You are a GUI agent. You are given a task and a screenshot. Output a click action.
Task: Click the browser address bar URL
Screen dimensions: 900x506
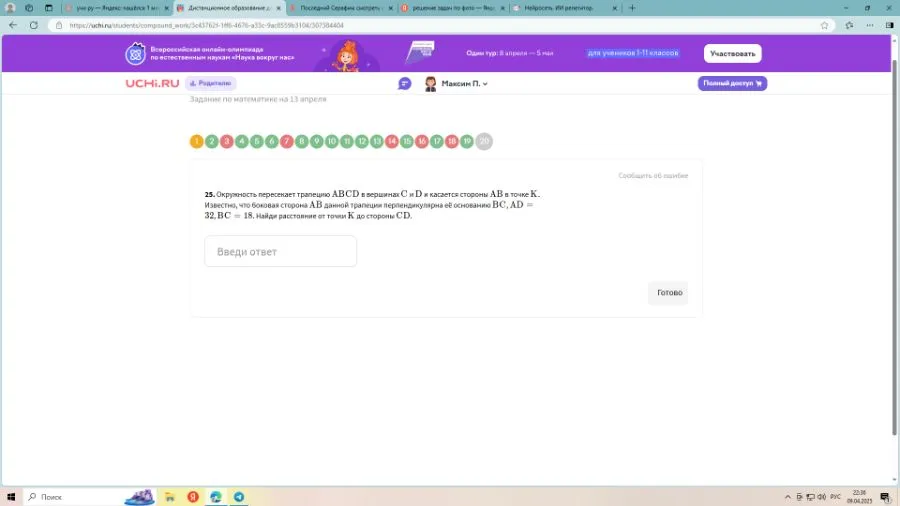pyautogui.click(x=207, y=25)
